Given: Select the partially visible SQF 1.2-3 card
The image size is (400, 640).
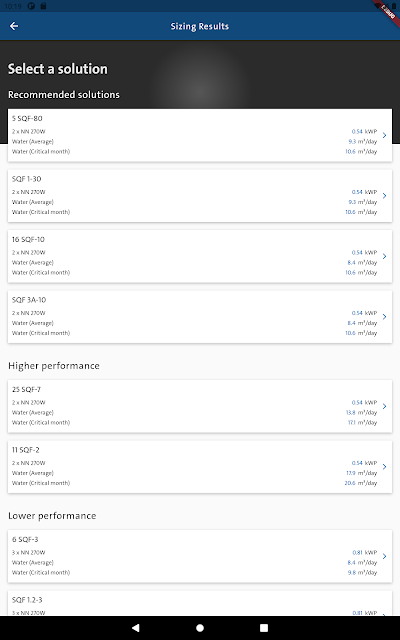Looking at the screenshot, I should pyautogui.click(x=200, y=603).
